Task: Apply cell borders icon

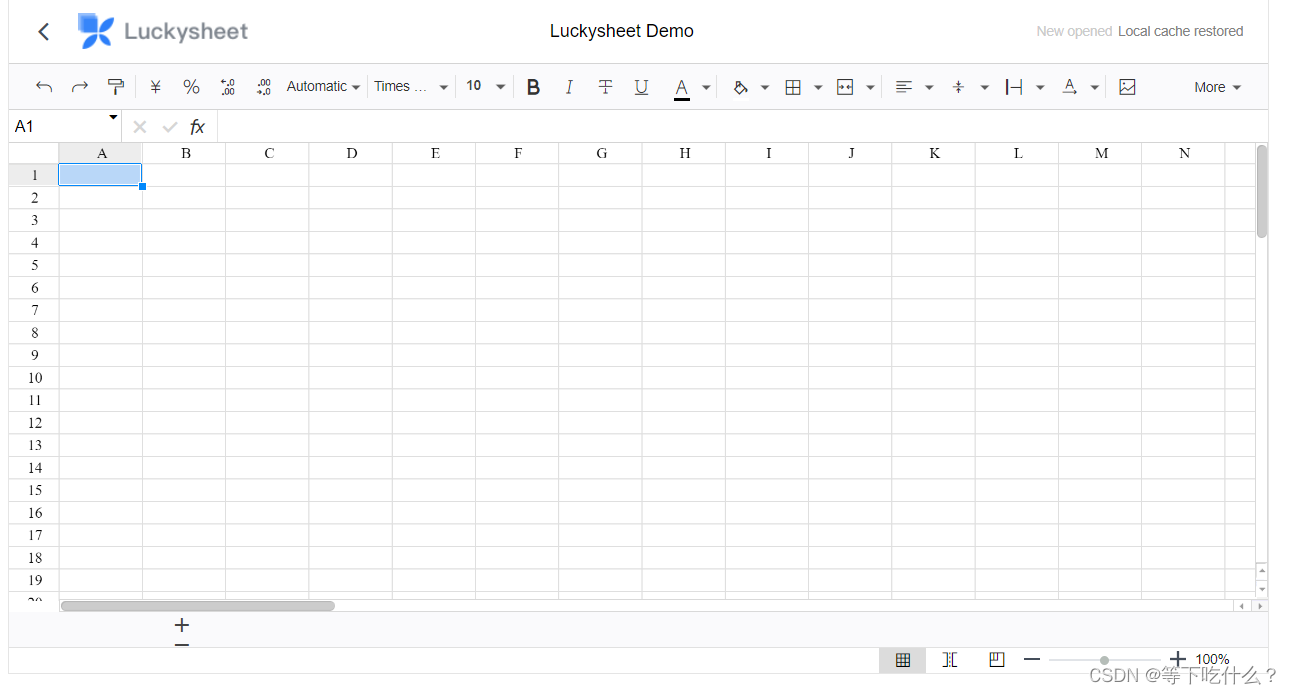Action: coord(793,87)
